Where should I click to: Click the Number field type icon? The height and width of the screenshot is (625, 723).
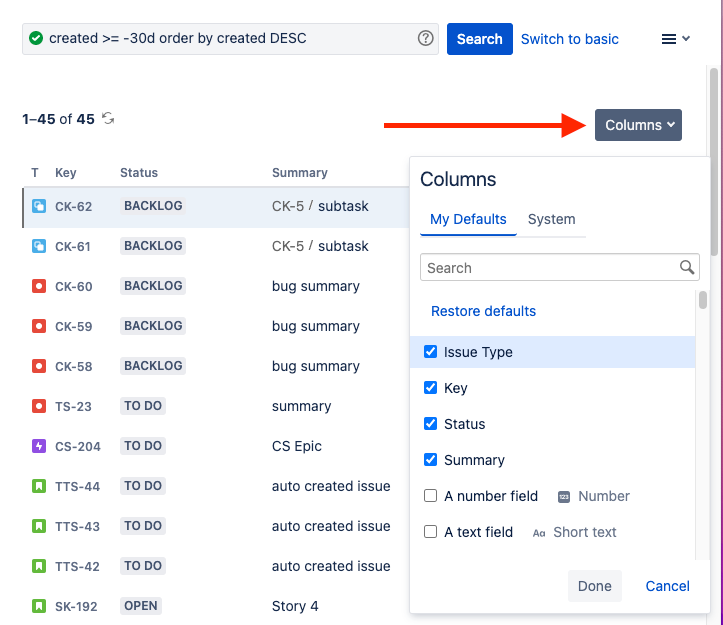[564, 497]
